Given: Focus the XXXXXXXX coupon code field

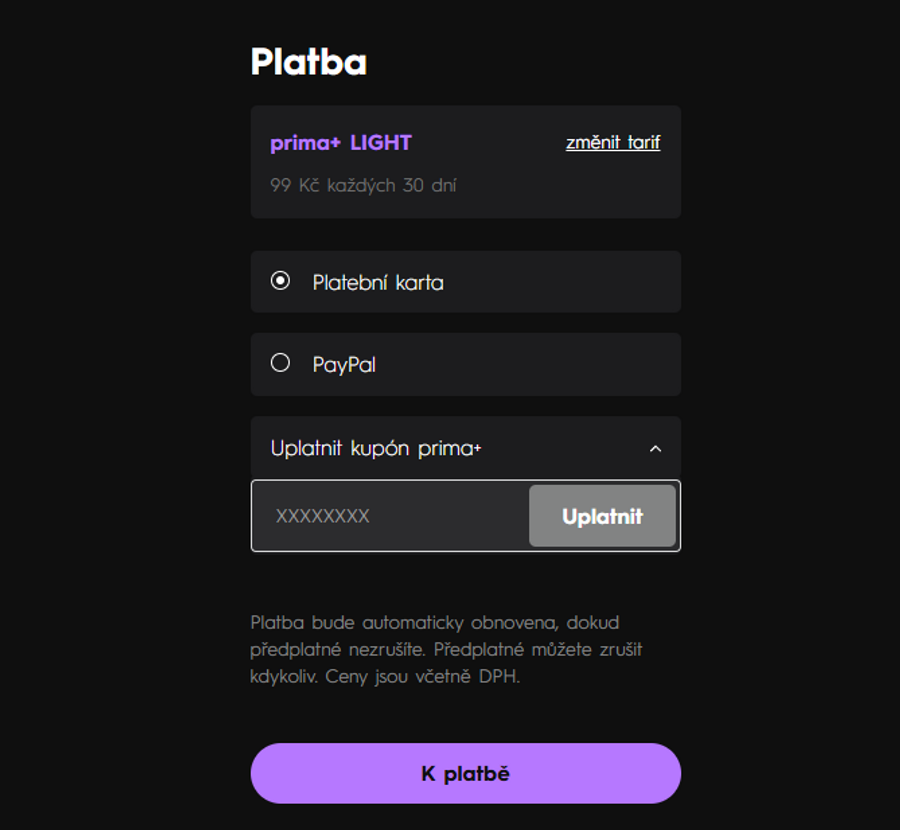Looking at the screenshot, I should [390, 516].
